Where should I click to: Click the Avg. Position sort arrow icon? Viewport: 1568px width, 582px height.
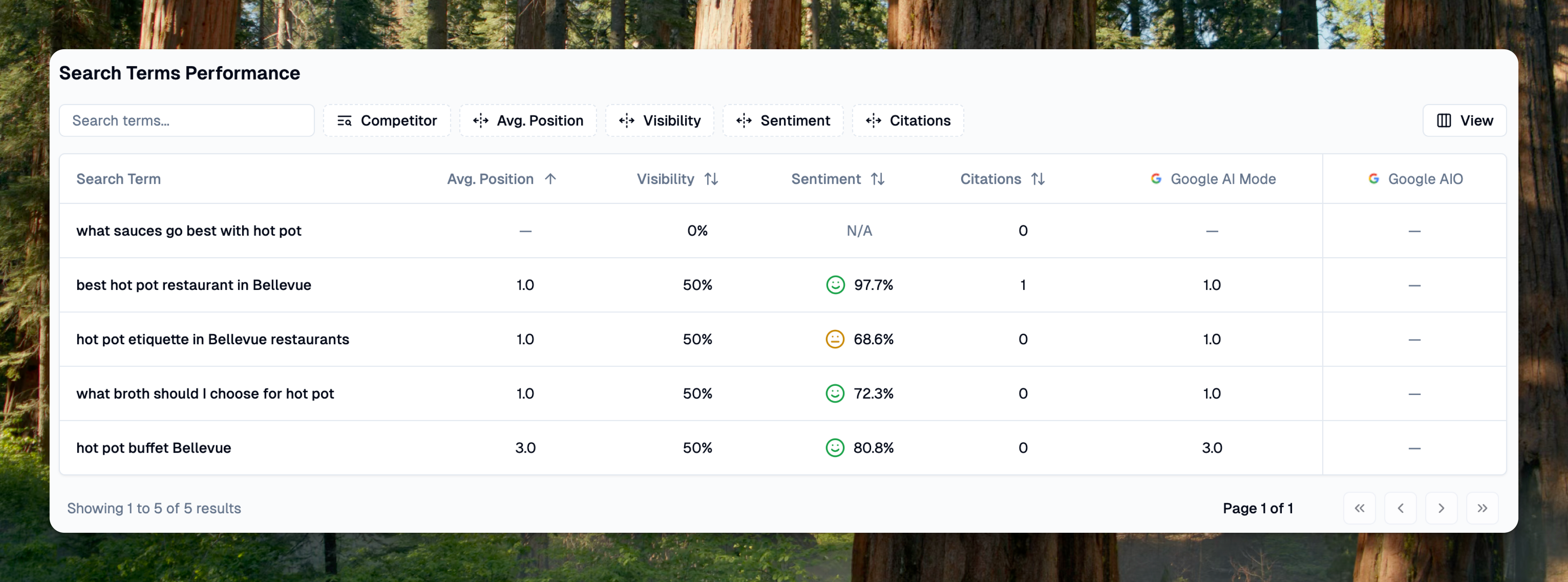550,179
